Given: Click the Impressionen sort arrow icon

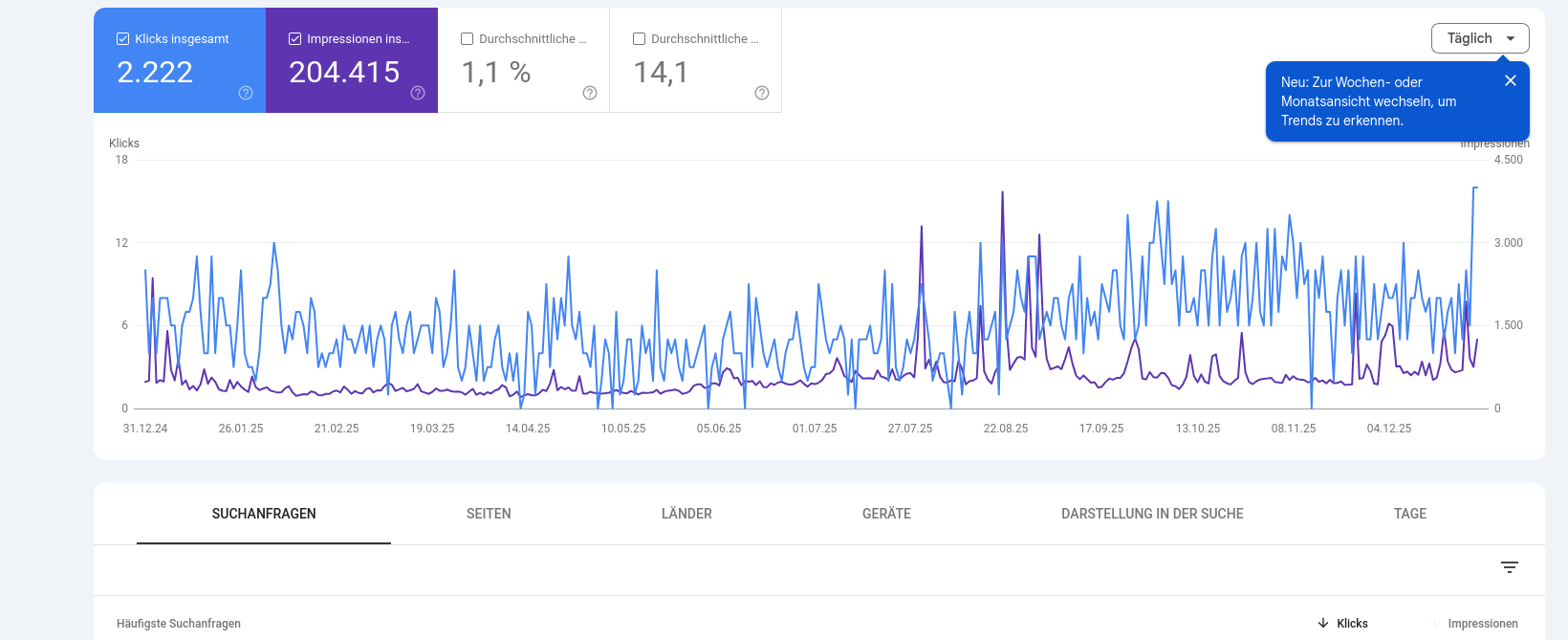Looking at the screenshot, I should (x=1435, y=623).
